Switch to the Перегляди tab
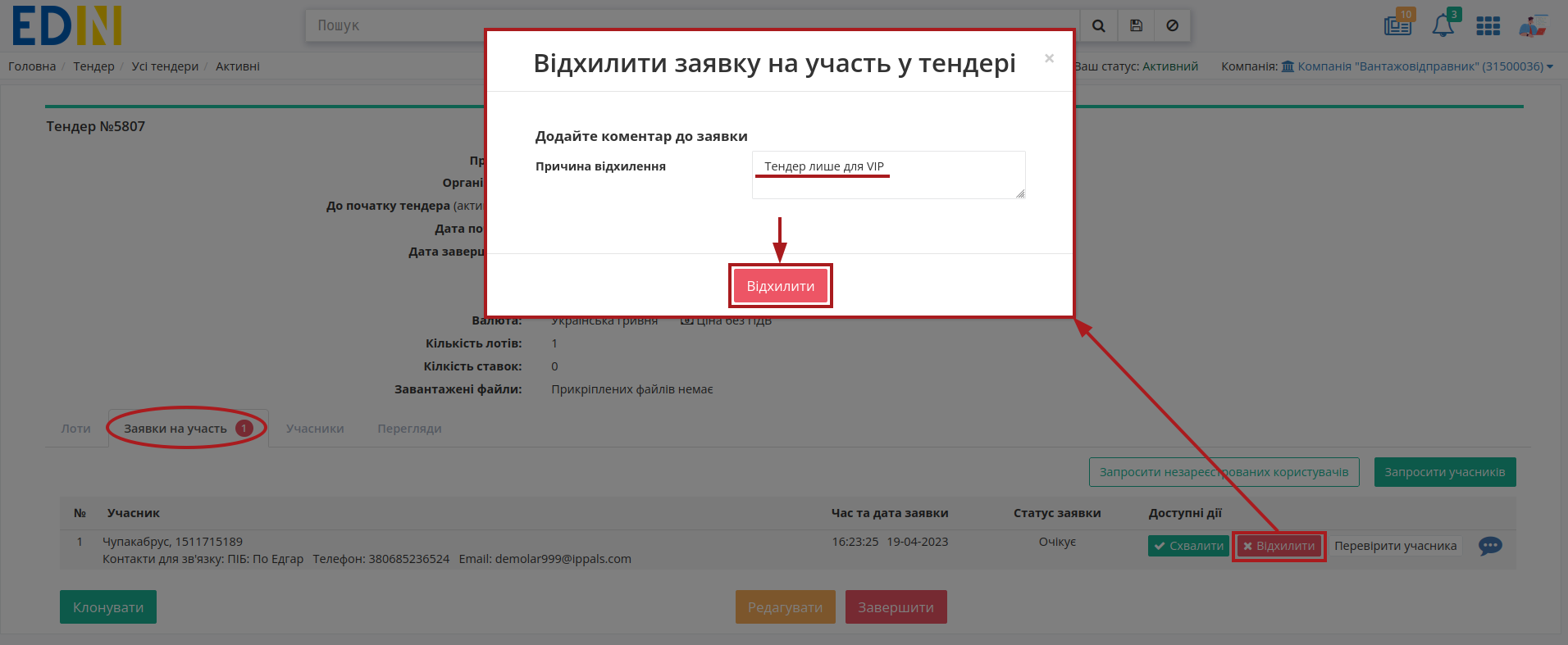This screenshot has width=1568, height=645. point(409,429)
